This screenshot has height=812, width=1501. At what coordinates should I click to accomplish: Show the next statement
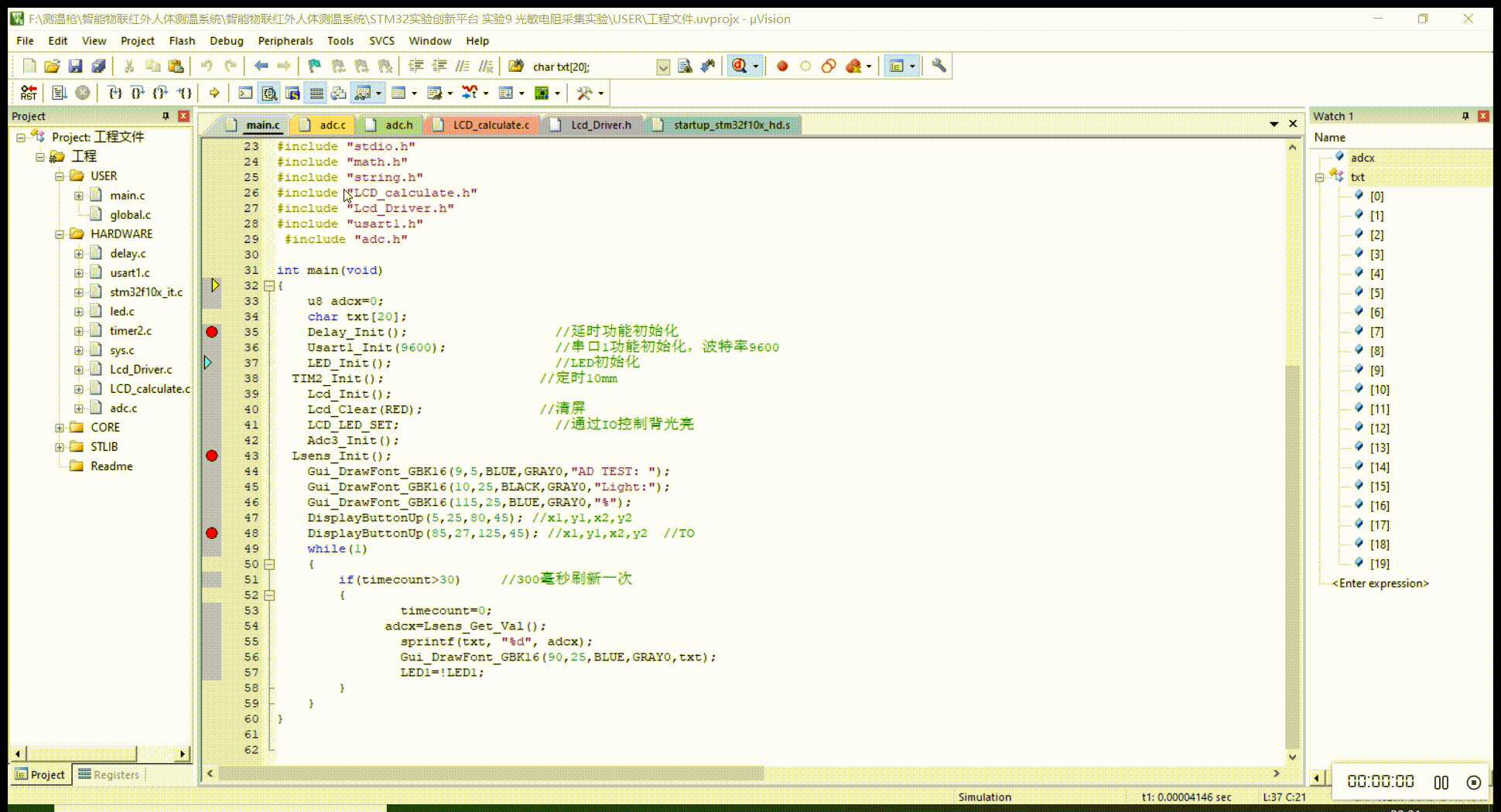click(x=214, y=93)
